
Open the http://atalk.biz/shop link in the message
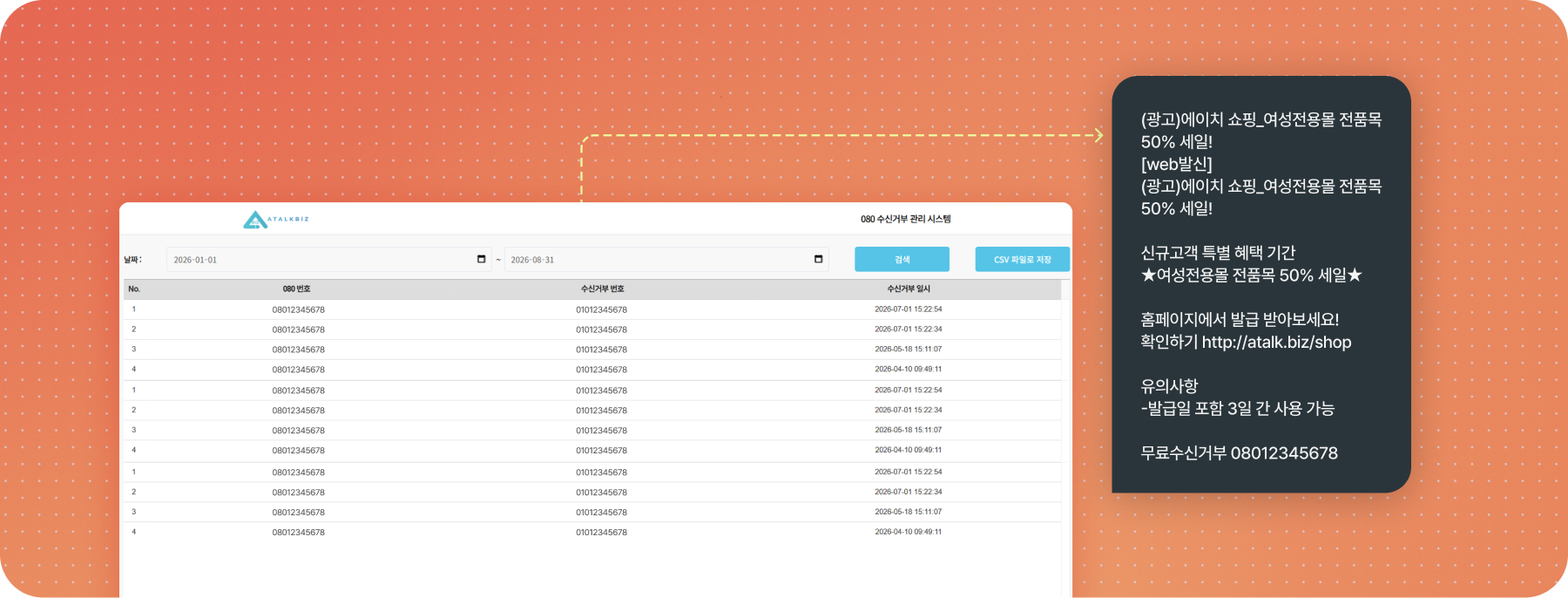1276,342
